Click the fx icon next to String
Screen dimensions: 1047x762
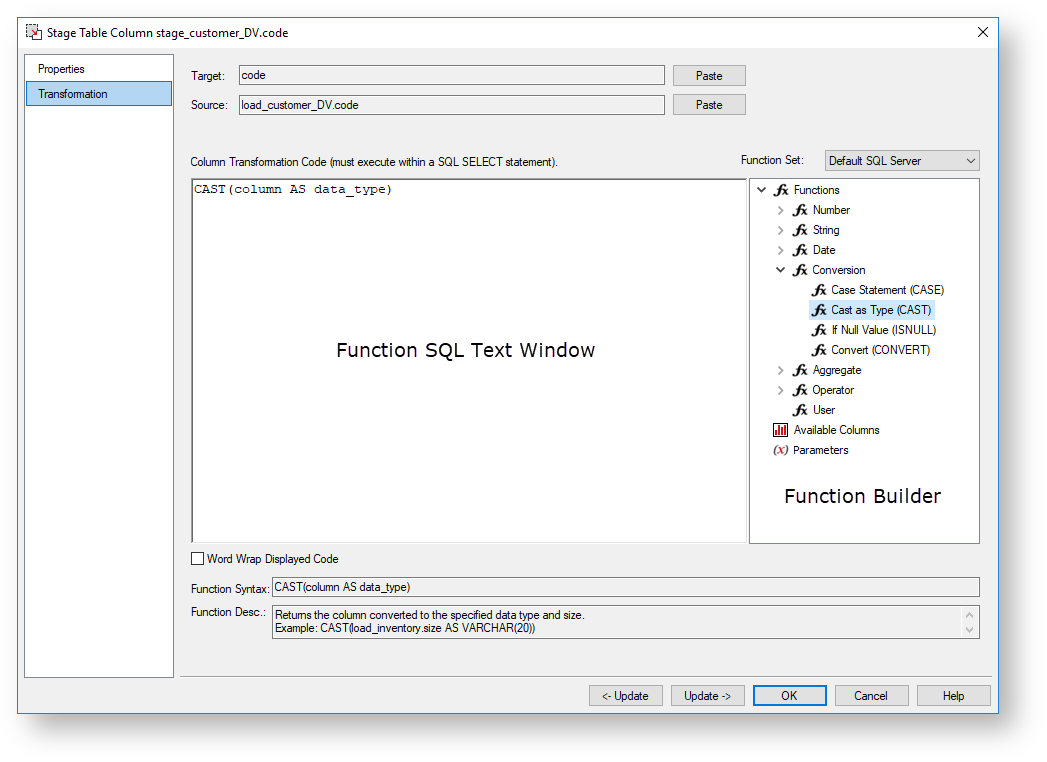click(x=800, y=230)
